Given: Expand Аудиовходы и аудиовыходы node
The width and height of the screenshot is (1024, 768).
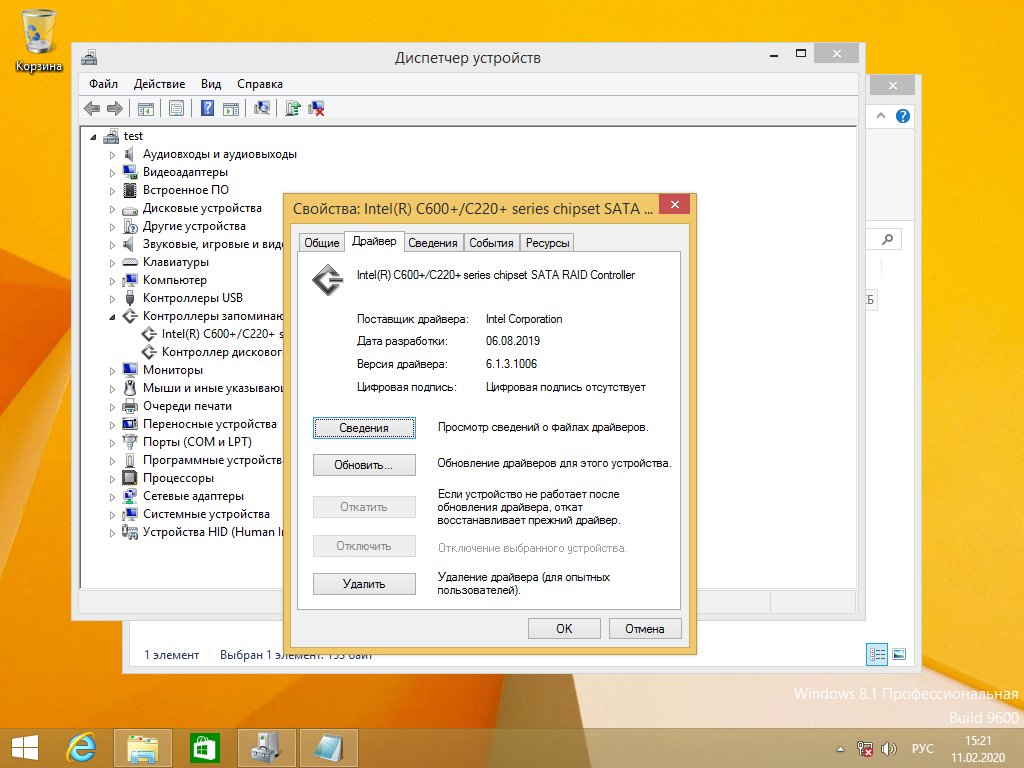Looking at the screenshot, I should coord(112,155).
